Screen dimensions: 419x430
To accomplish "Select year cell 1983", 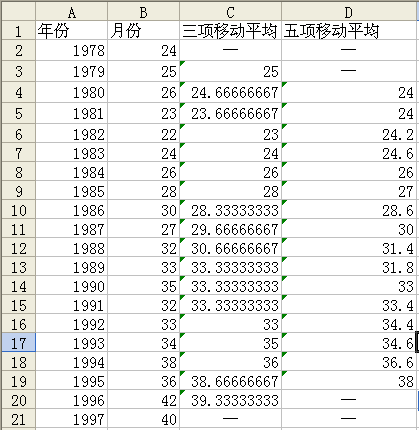I will point(72,153).
